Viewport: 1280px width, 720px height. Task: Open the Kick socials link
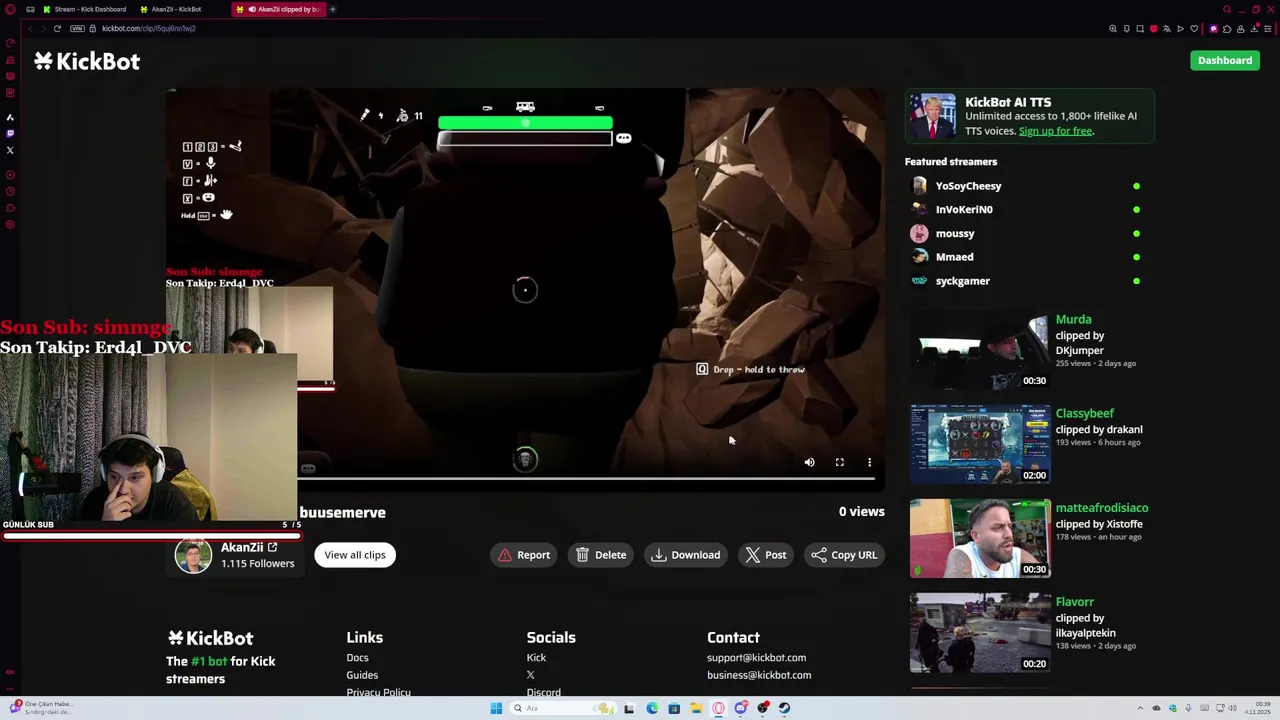click(536, 658)
